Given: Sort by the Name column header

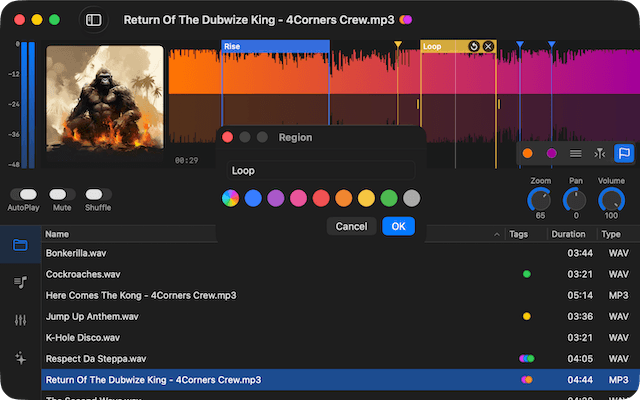Looking at the screenshot, I should click(x=57, y=234).
